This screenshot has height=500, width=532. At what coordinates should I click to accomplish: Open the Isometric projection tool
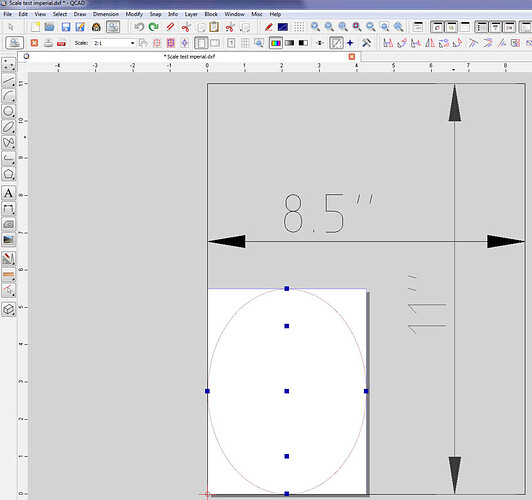tap(8, 309)
